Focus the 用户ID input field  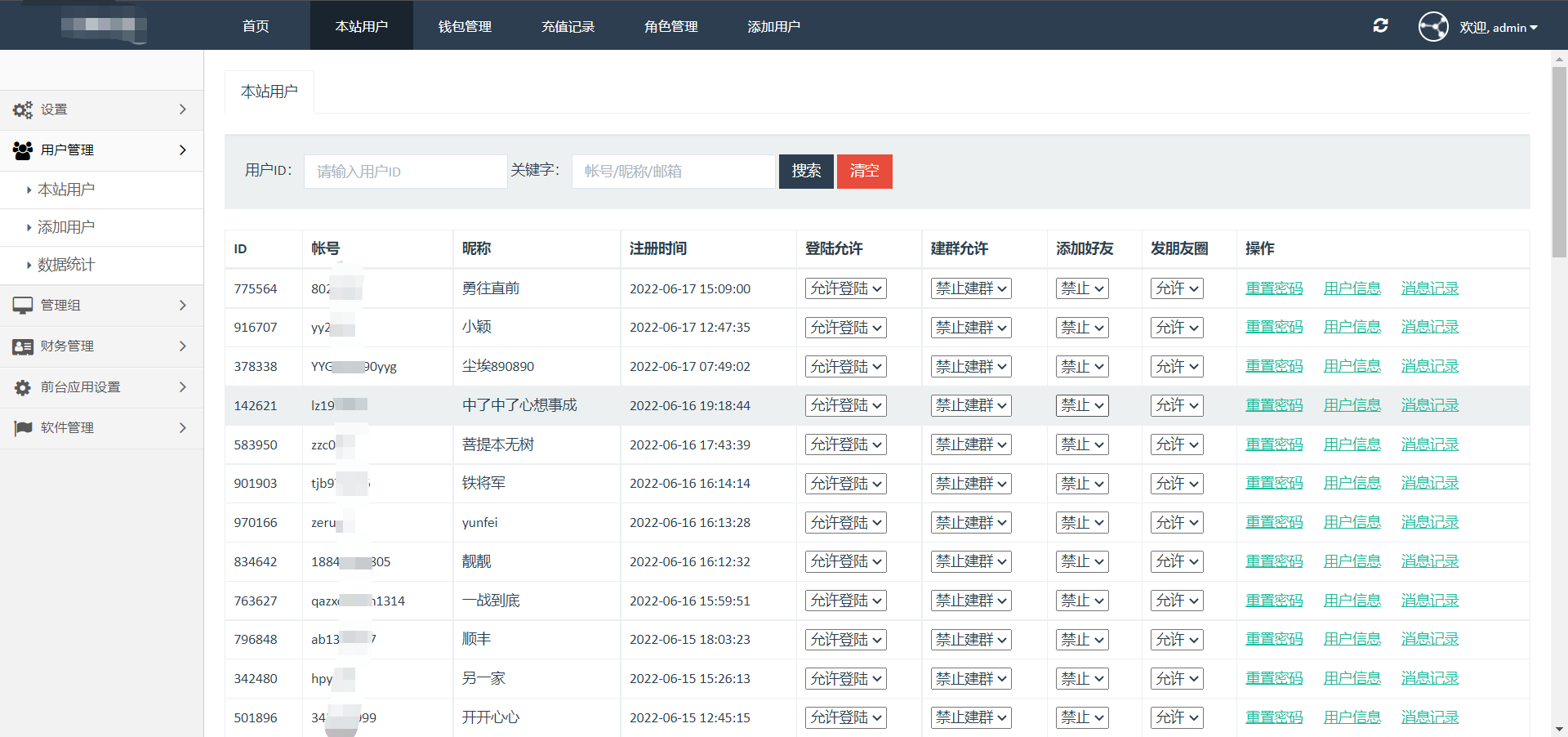(405, 172)
